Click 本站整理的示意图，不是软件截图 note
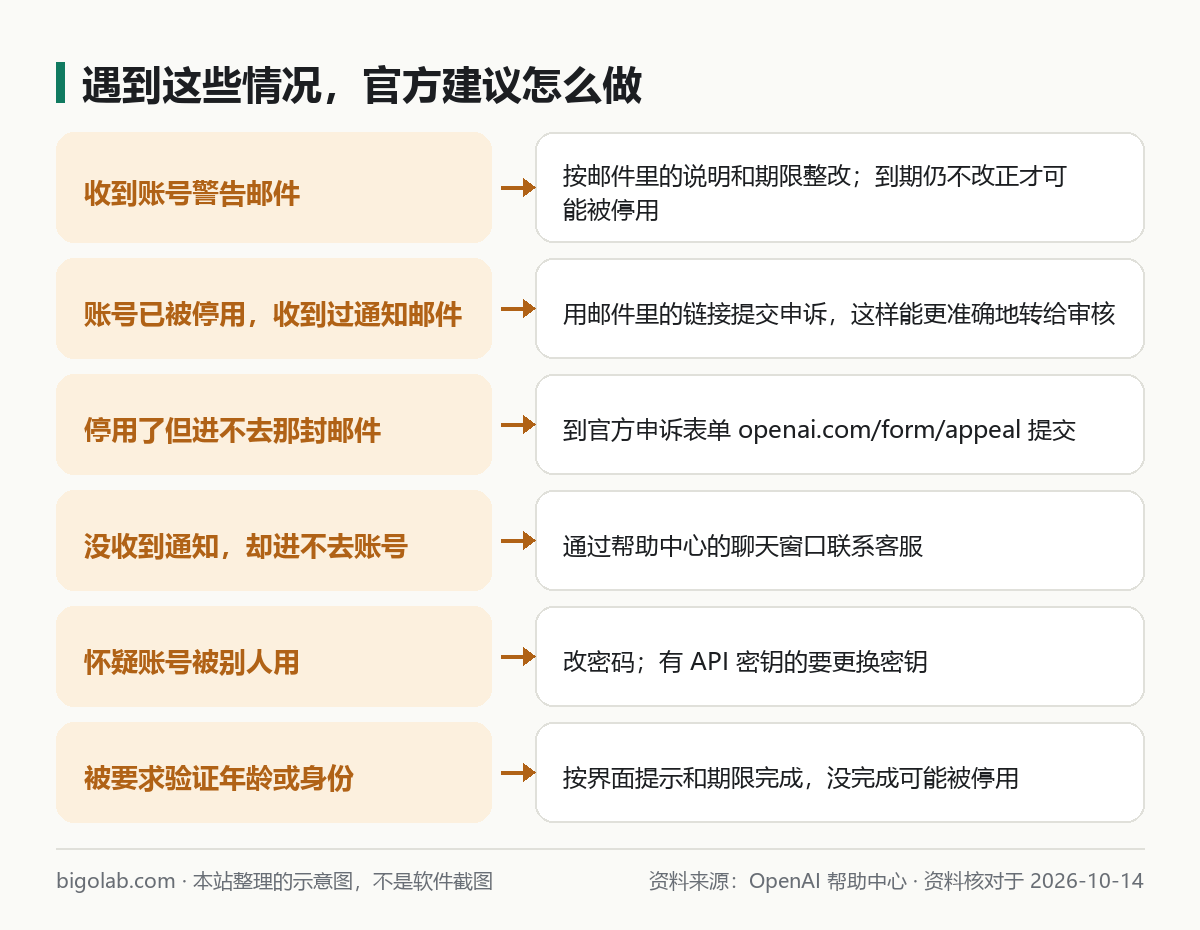The image size is (1200, 930). point(343,881)
